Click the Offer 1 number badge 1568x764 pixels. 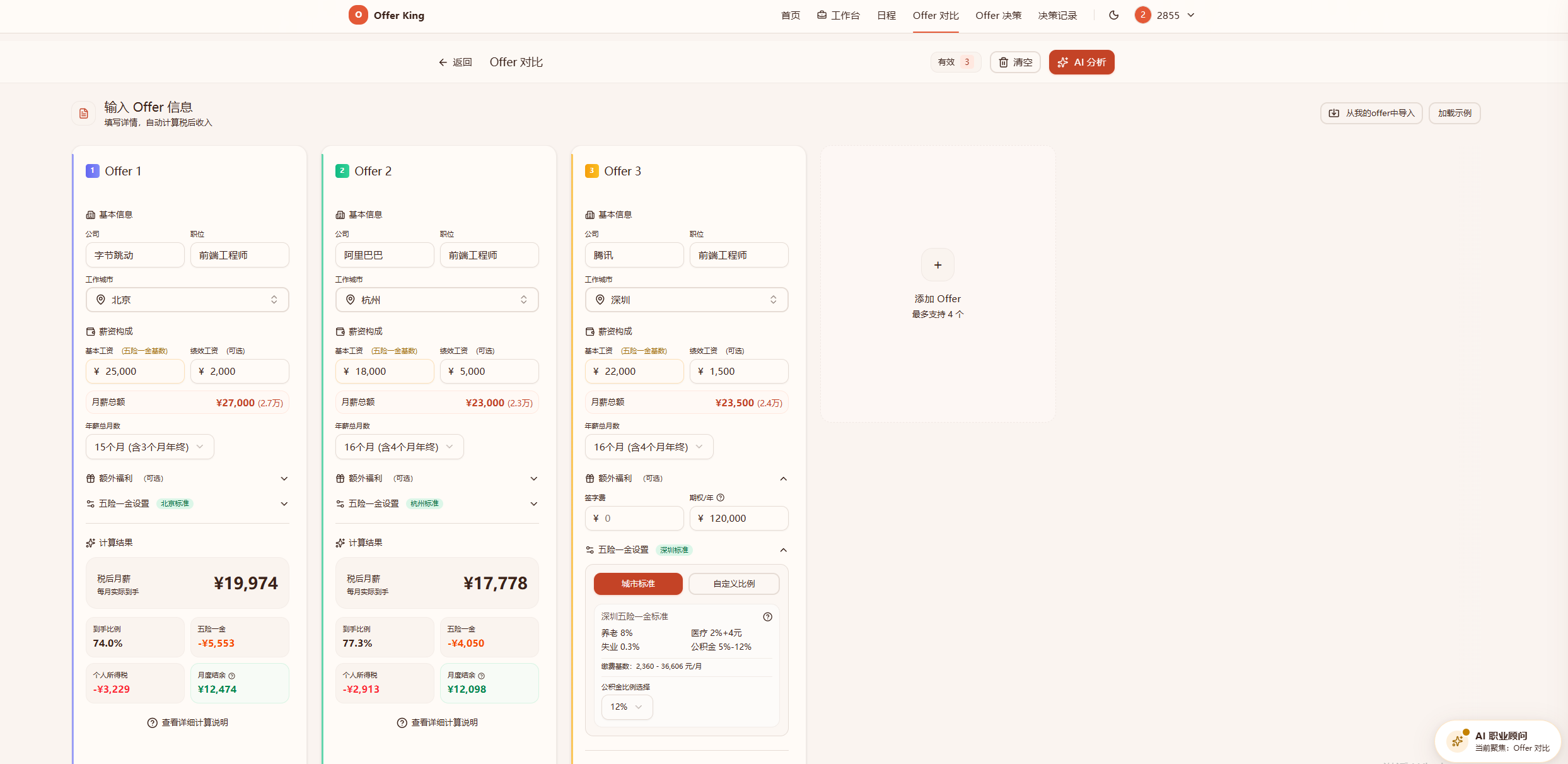click(x=92, y=171)
